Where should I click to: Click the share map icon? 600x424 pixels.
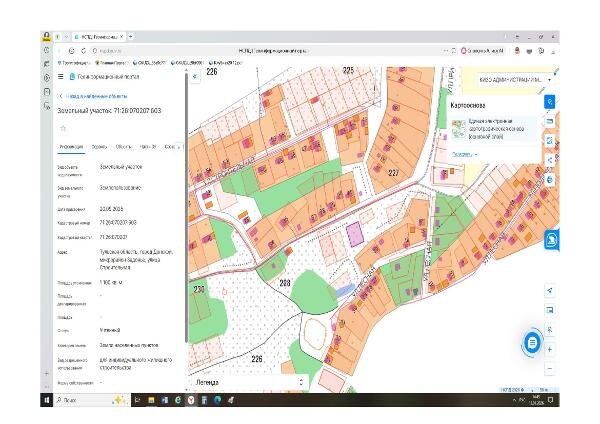[x=549, y=160]
